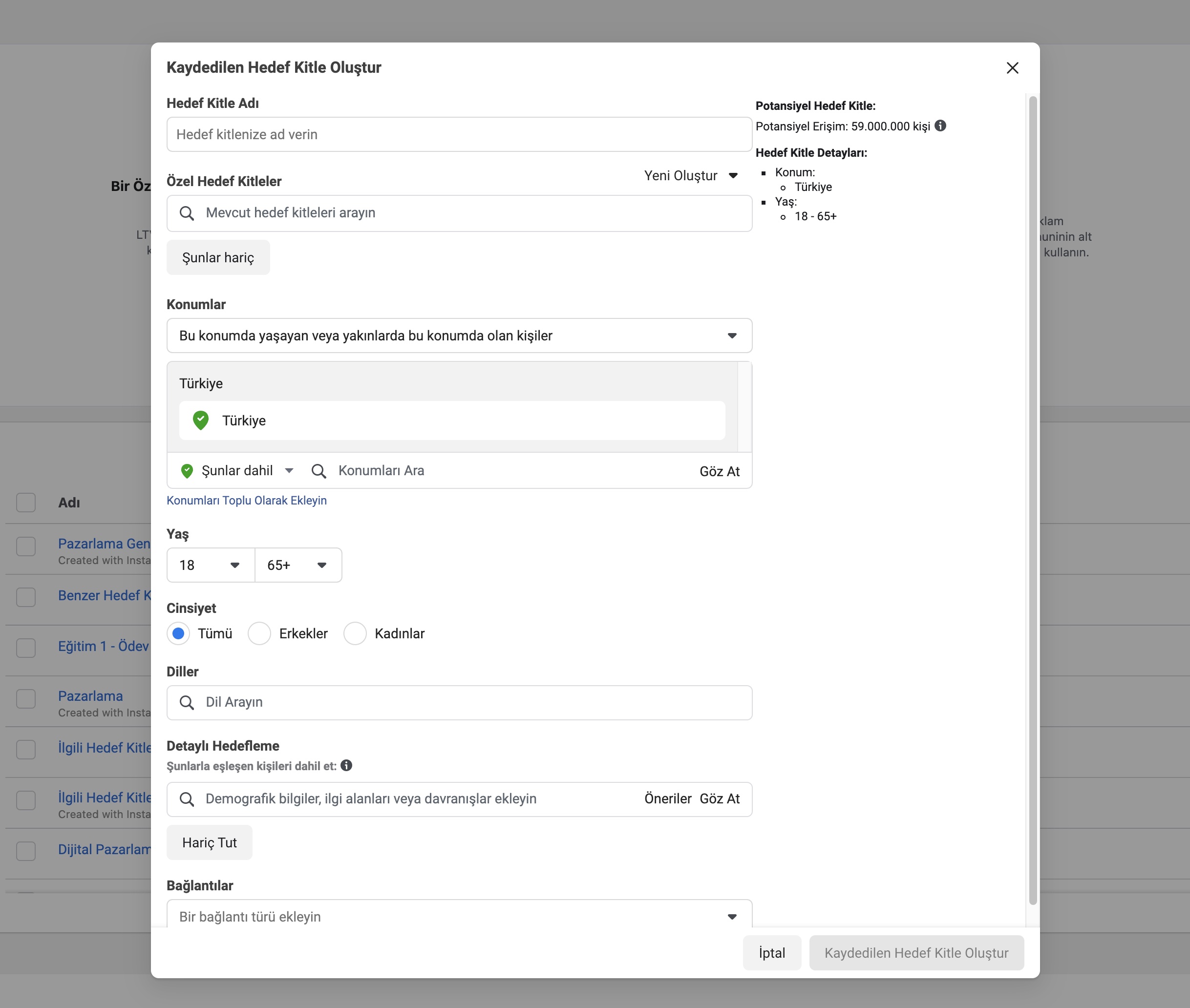Open the Pazarlama Gen audience link
The image size is (1190, 1008).
[104, 544]
